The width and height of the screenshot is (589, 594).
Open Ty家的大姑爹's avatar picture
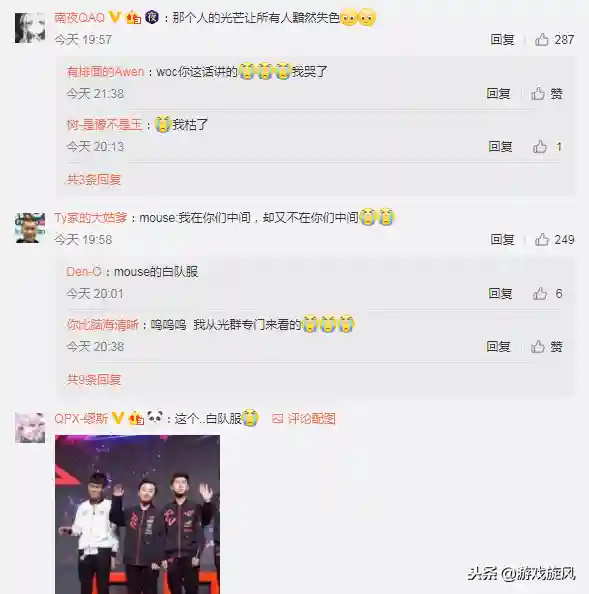coord(30,228)
